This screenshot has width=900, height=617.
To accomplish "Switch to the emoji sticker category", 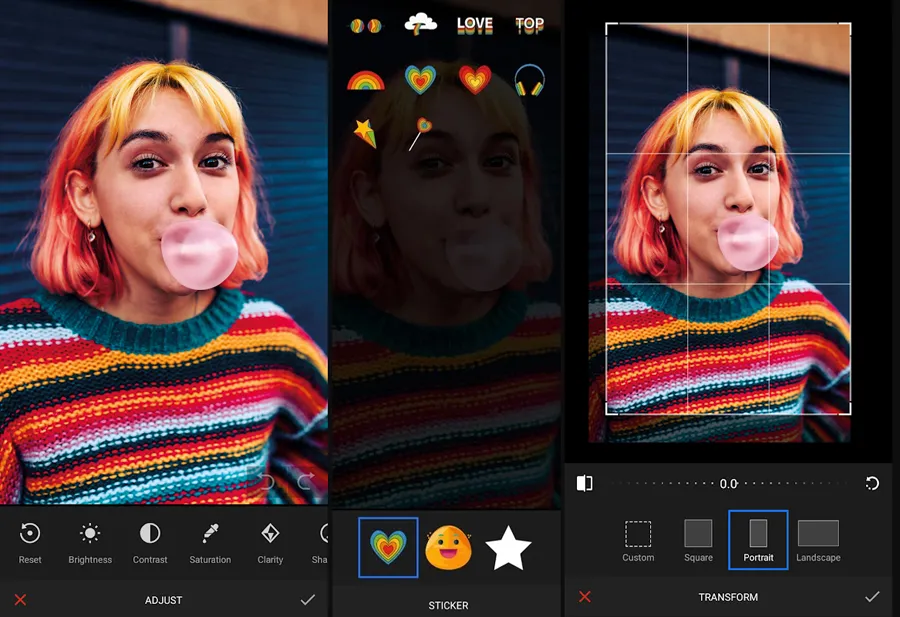I will (x=448, y=547).
